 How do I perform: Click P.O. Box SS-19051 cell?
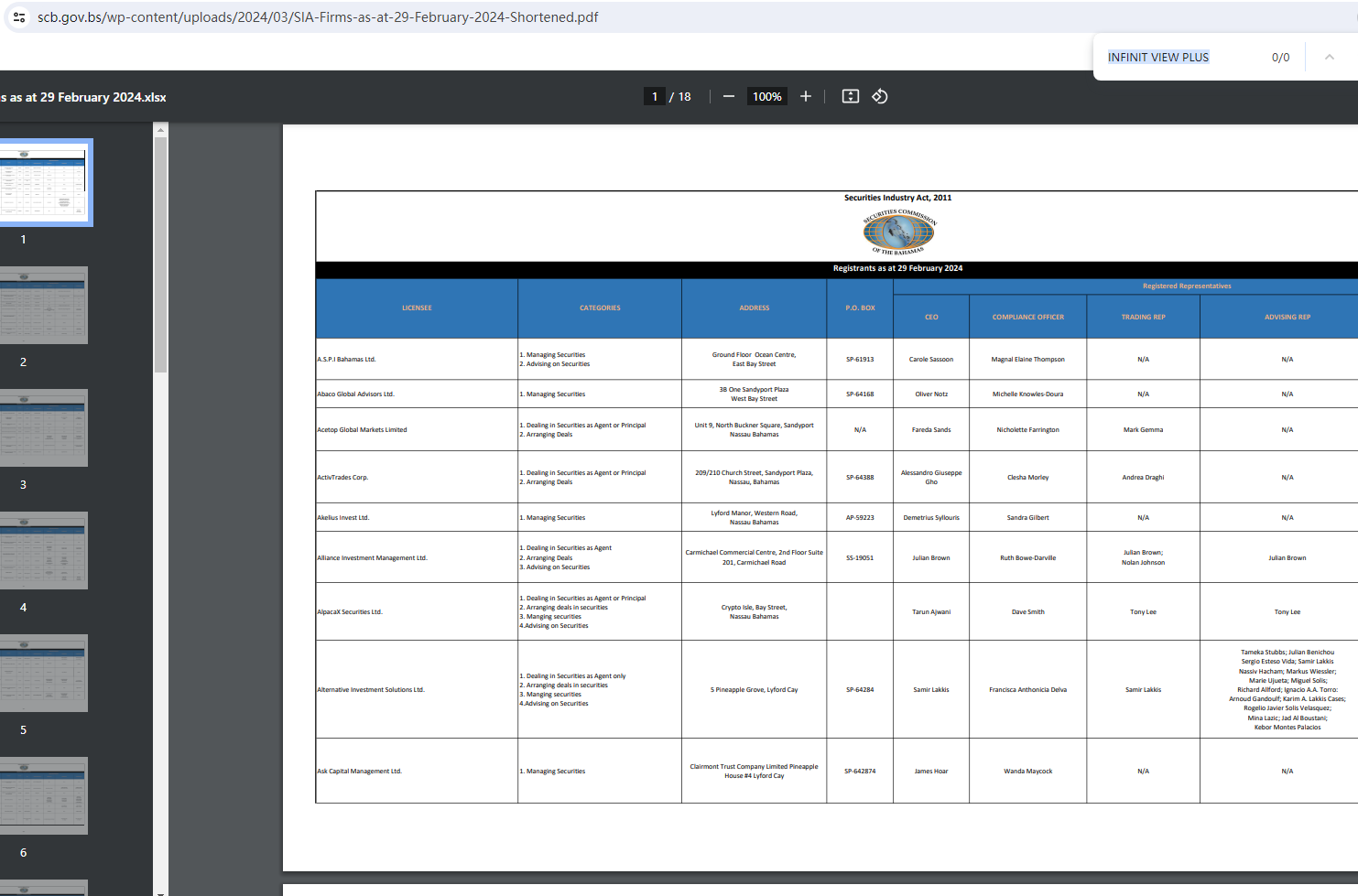point(860,558)
